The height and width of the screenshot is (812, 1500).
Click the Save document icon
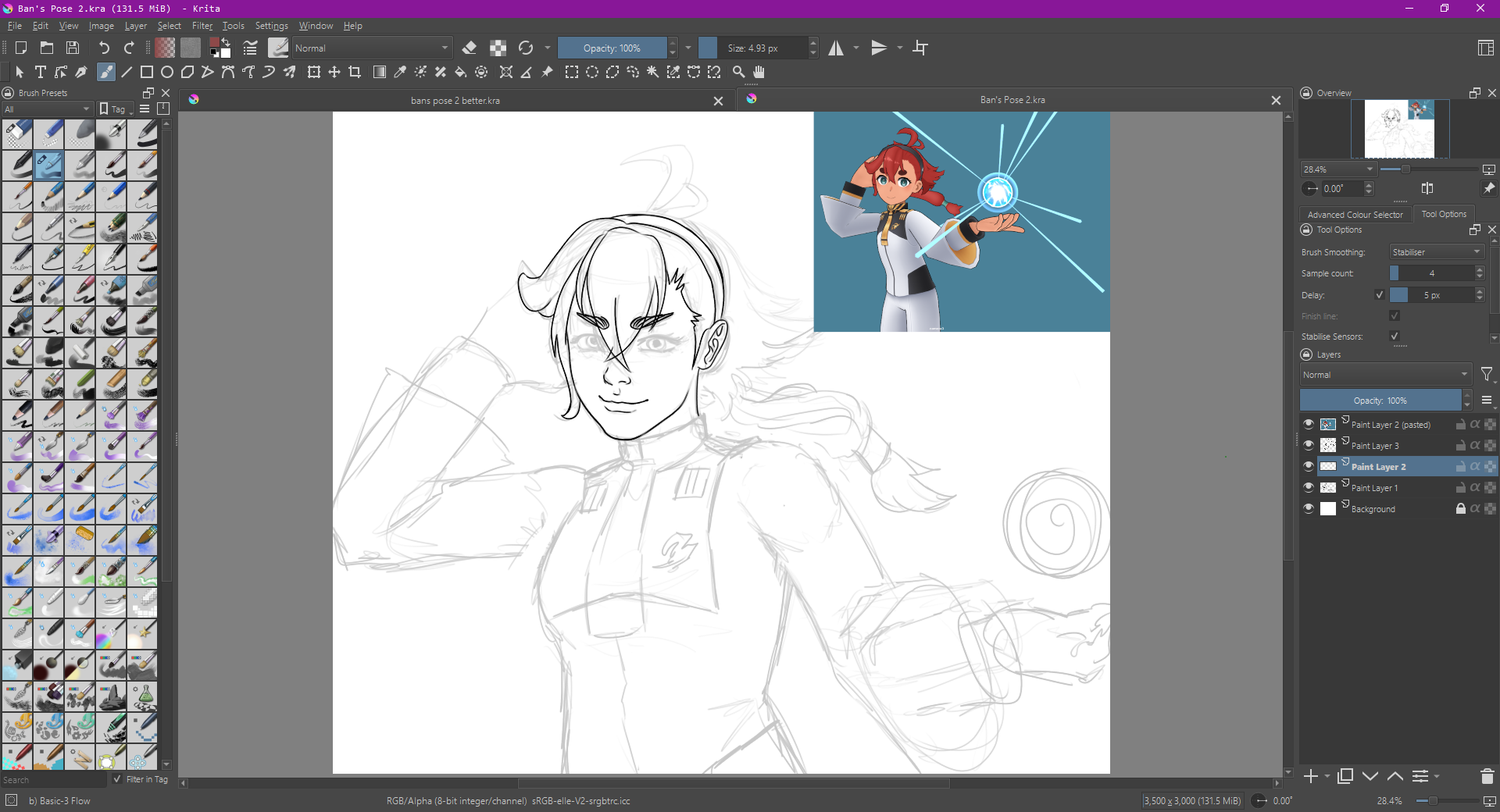73,48
